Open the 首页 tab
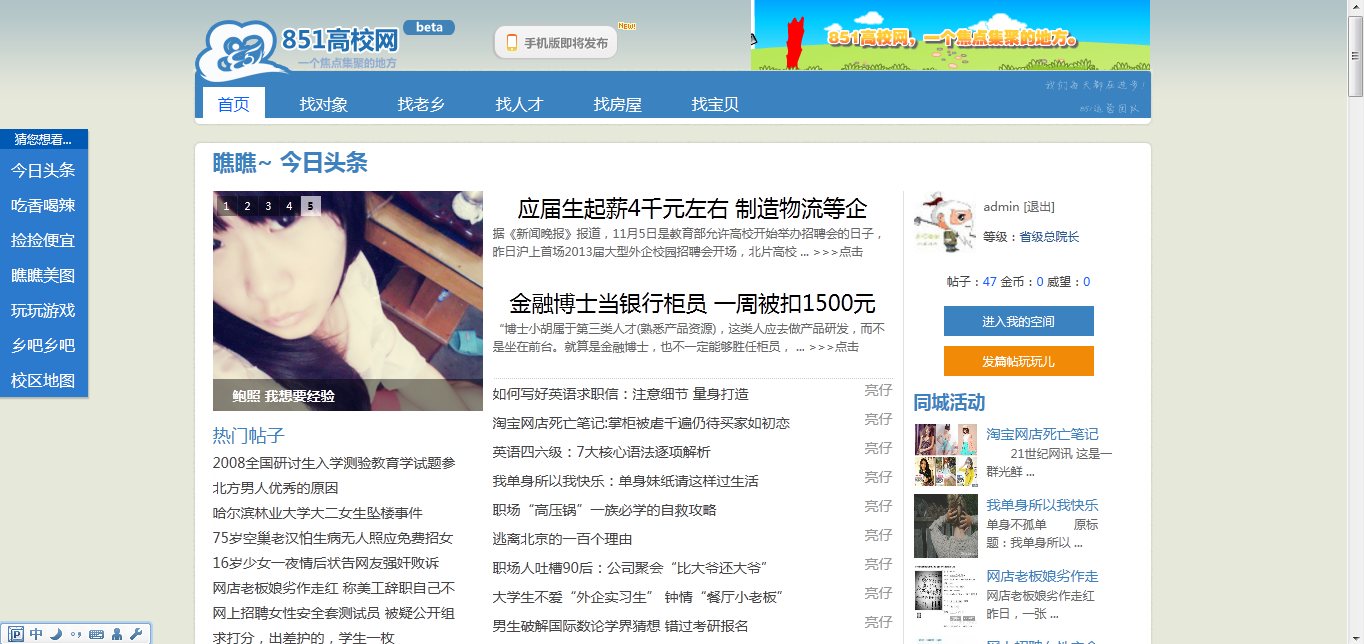 [234, 104]
